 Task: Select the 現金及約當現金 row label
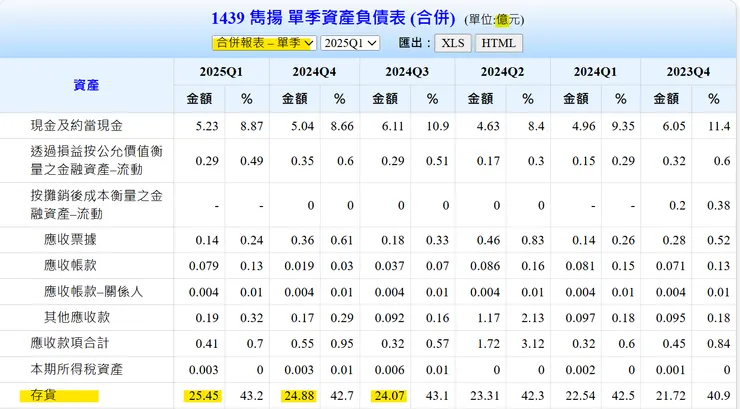pos(76,125)
